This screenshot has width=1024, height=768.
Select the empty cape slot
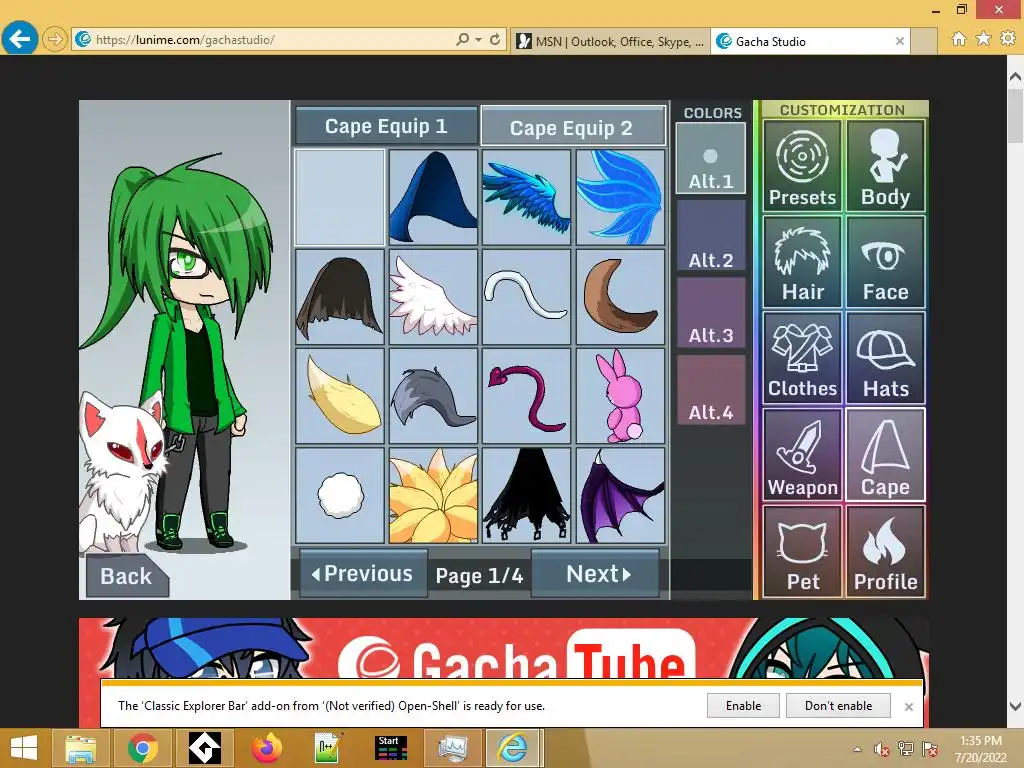click(x=340, y=197)
